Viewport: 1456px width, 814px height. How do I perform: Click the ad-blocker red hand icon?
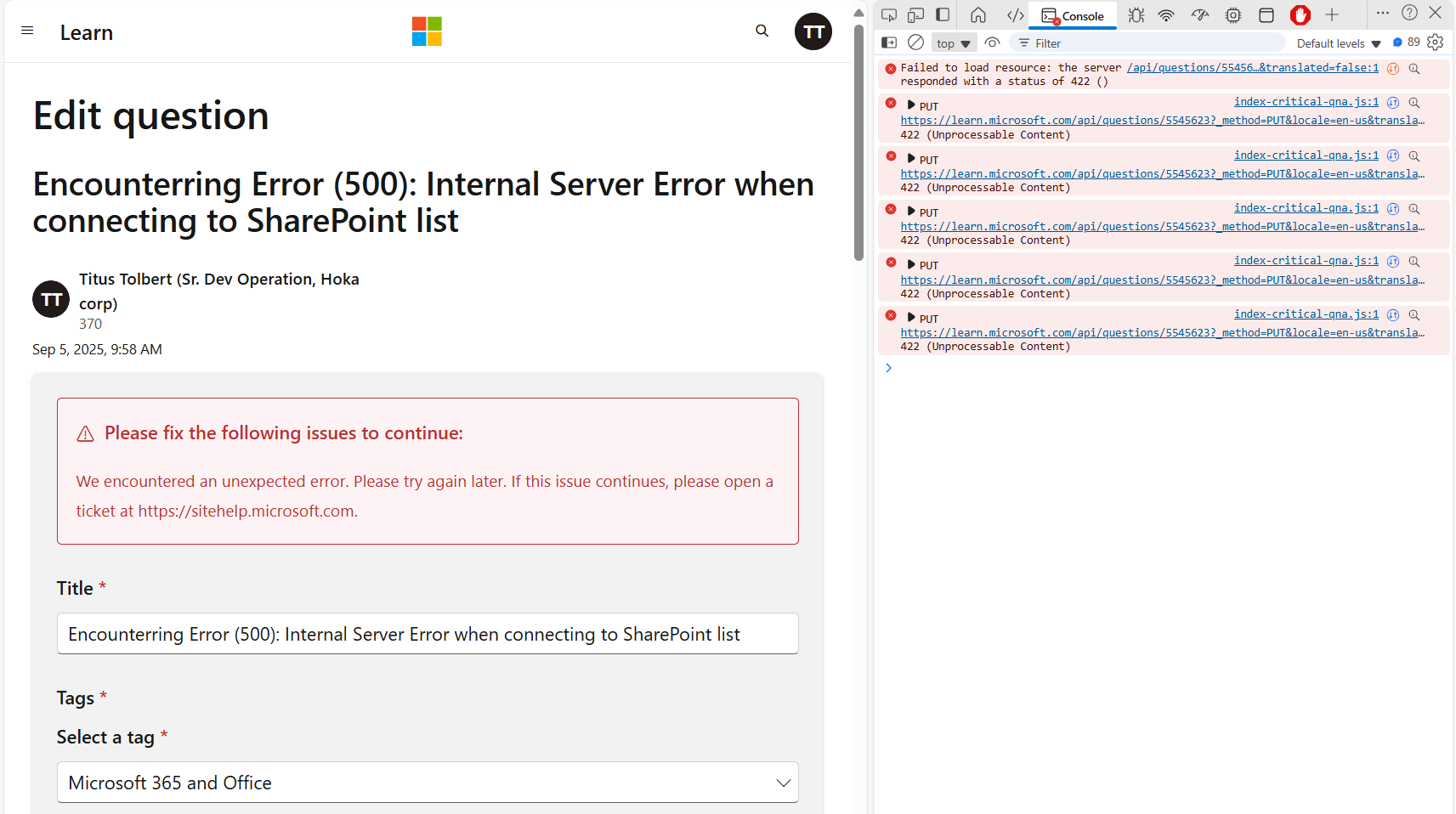coord(1300,14)
